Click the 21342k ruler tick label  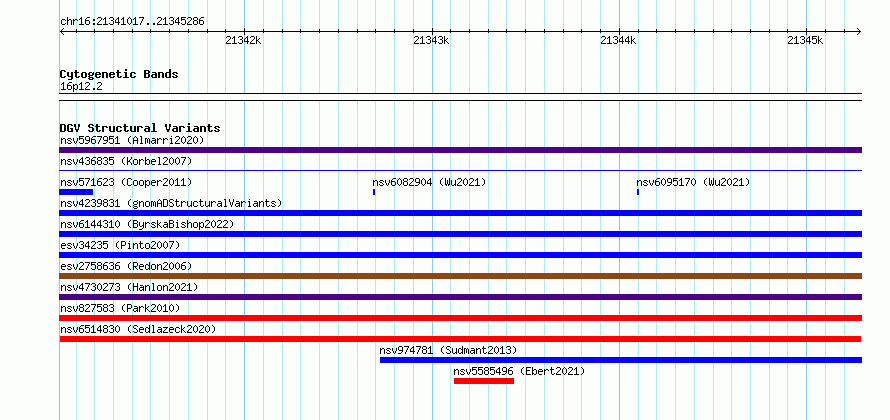click(244, 41)
